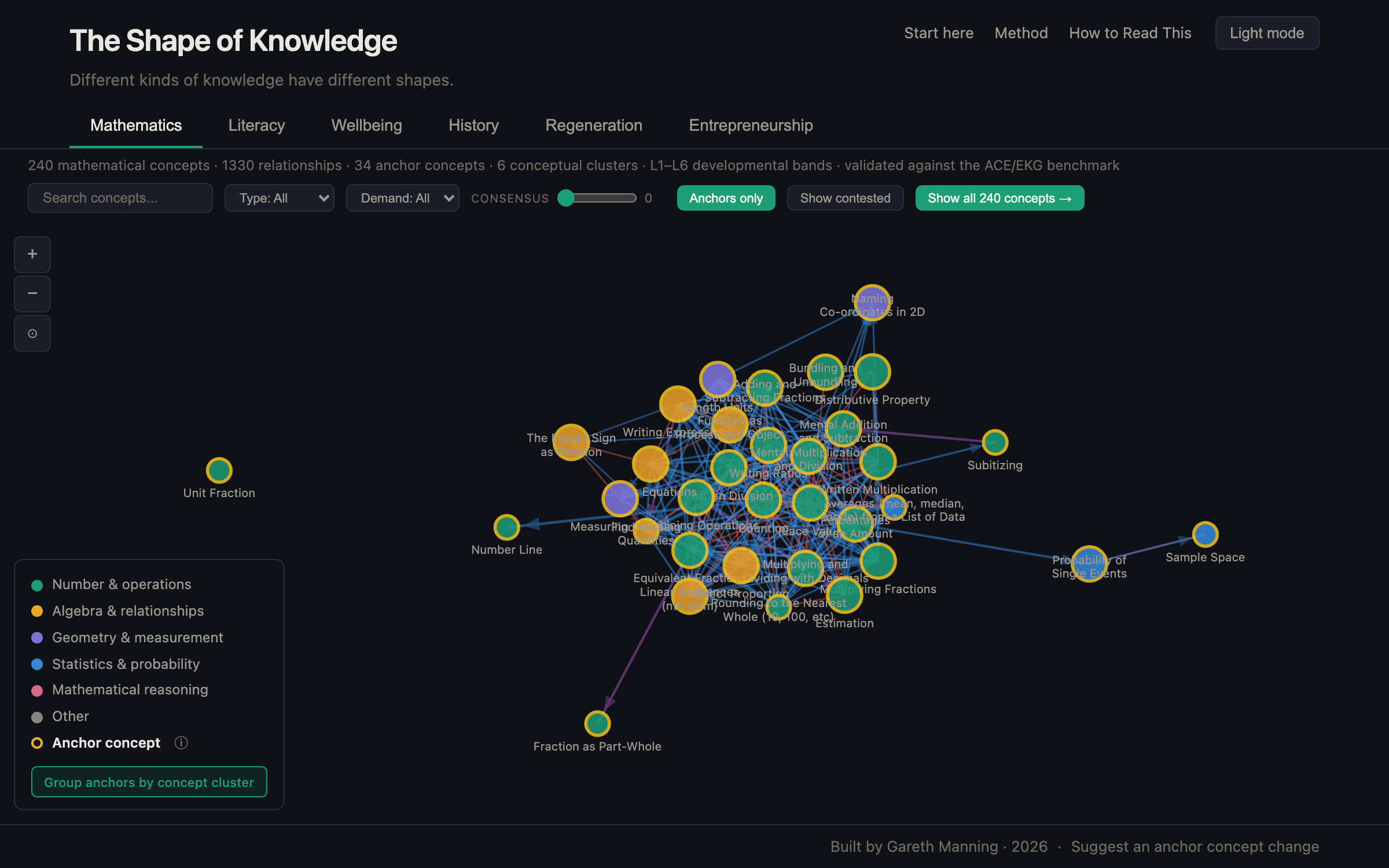Select the Number Line node
Image resolution: width=1389 pixels, height=868 pixels.
(x=506, y=527)
